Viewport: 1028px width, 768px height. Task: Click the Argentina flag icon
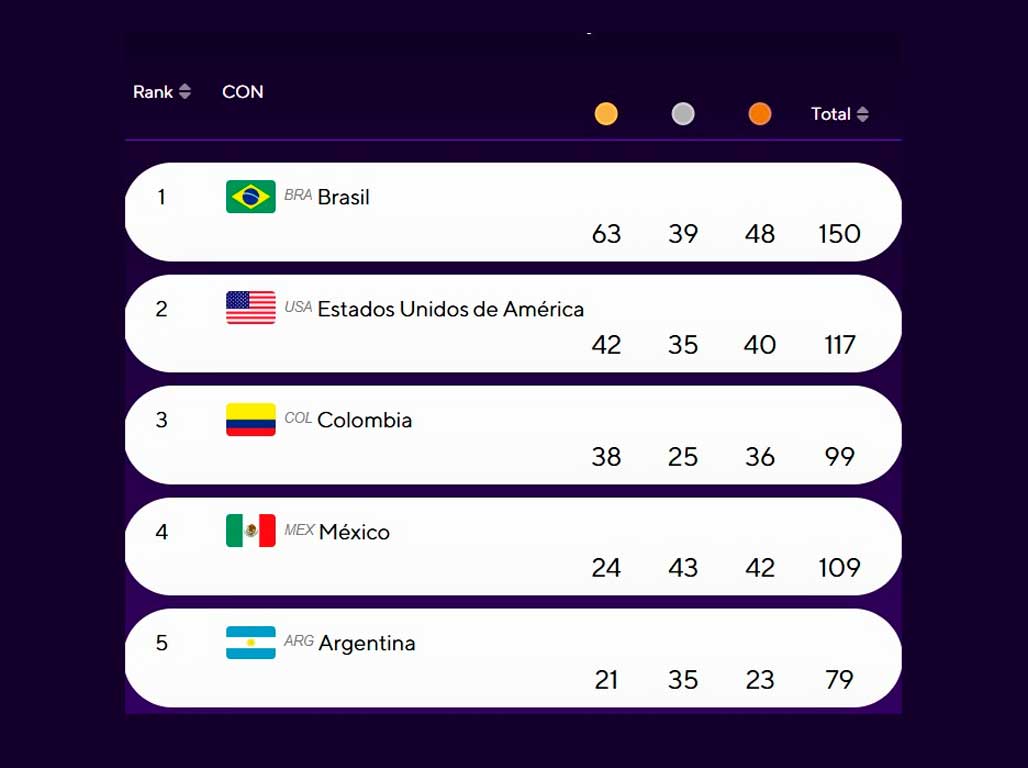click(x=251, y=642)
